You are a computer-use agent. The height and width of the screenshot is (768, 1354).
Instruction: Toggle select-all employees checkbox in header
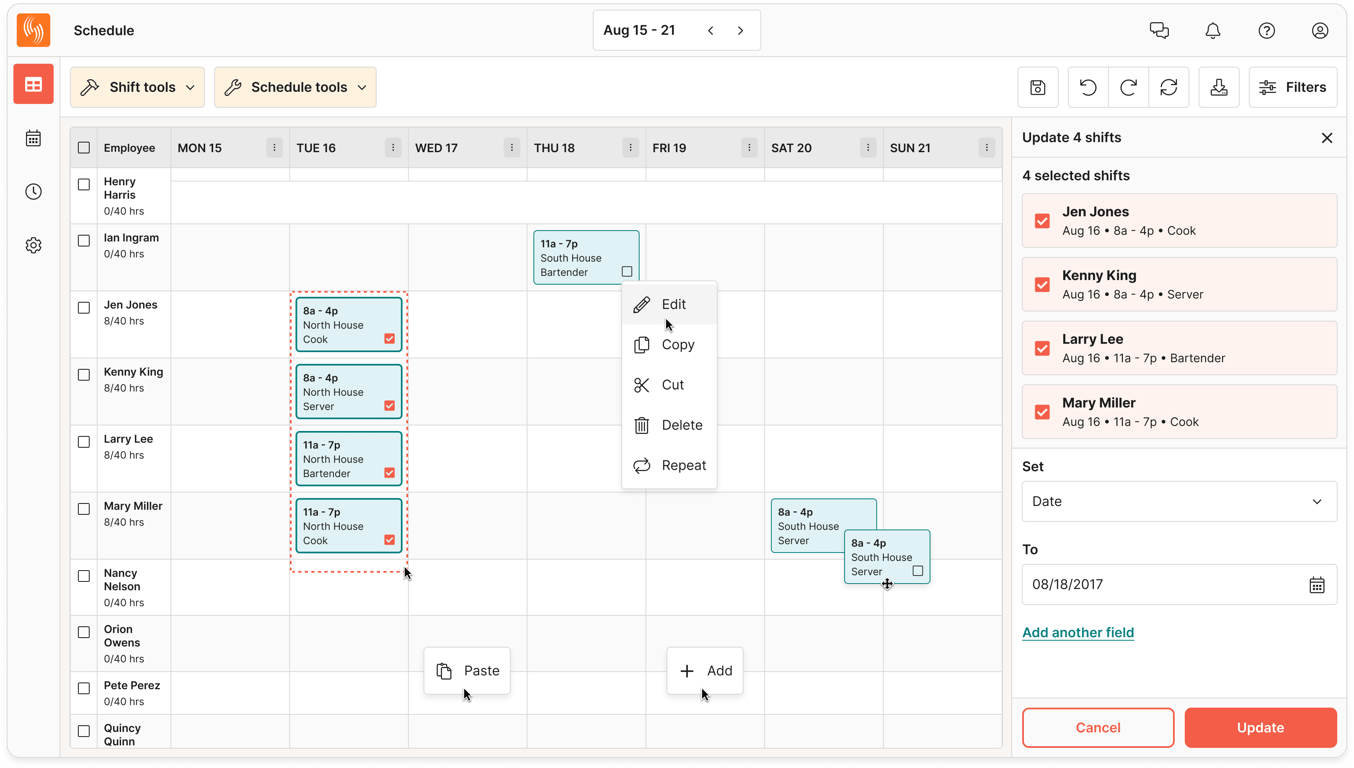[x=84, y=148]
